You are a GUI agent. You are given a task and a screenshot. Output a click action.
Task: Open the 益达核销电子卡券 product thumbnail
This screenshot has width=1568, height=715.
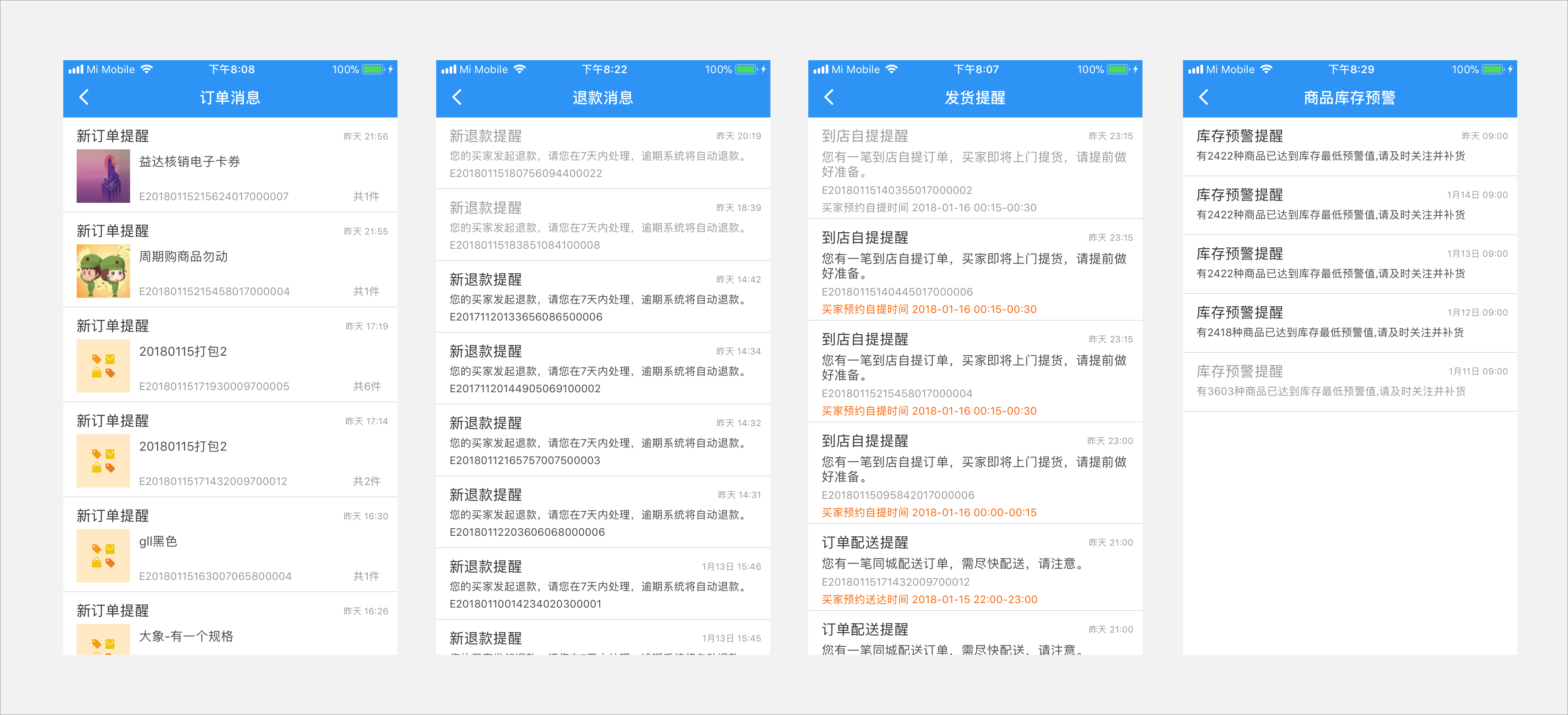(x=103, y=176)
